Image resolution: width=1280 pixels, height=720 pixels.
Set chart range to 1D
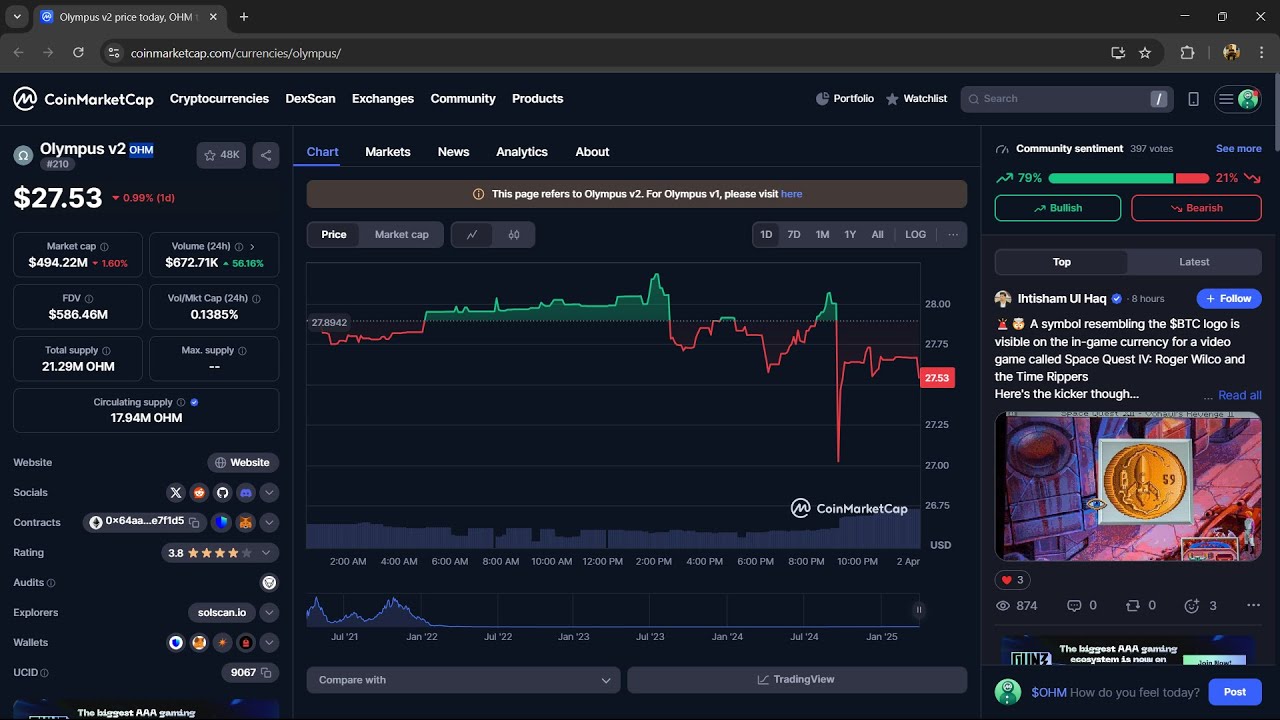point(766,235)
